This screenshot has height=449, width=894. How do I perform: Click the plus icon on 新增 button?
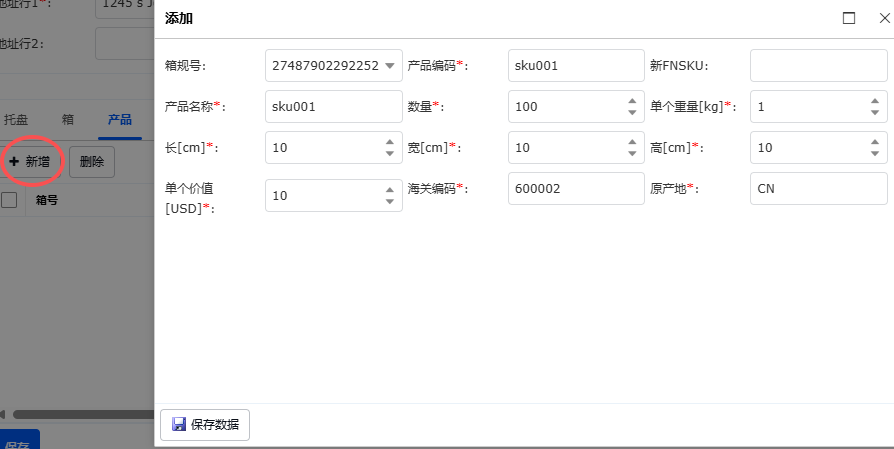pos(14,161)
